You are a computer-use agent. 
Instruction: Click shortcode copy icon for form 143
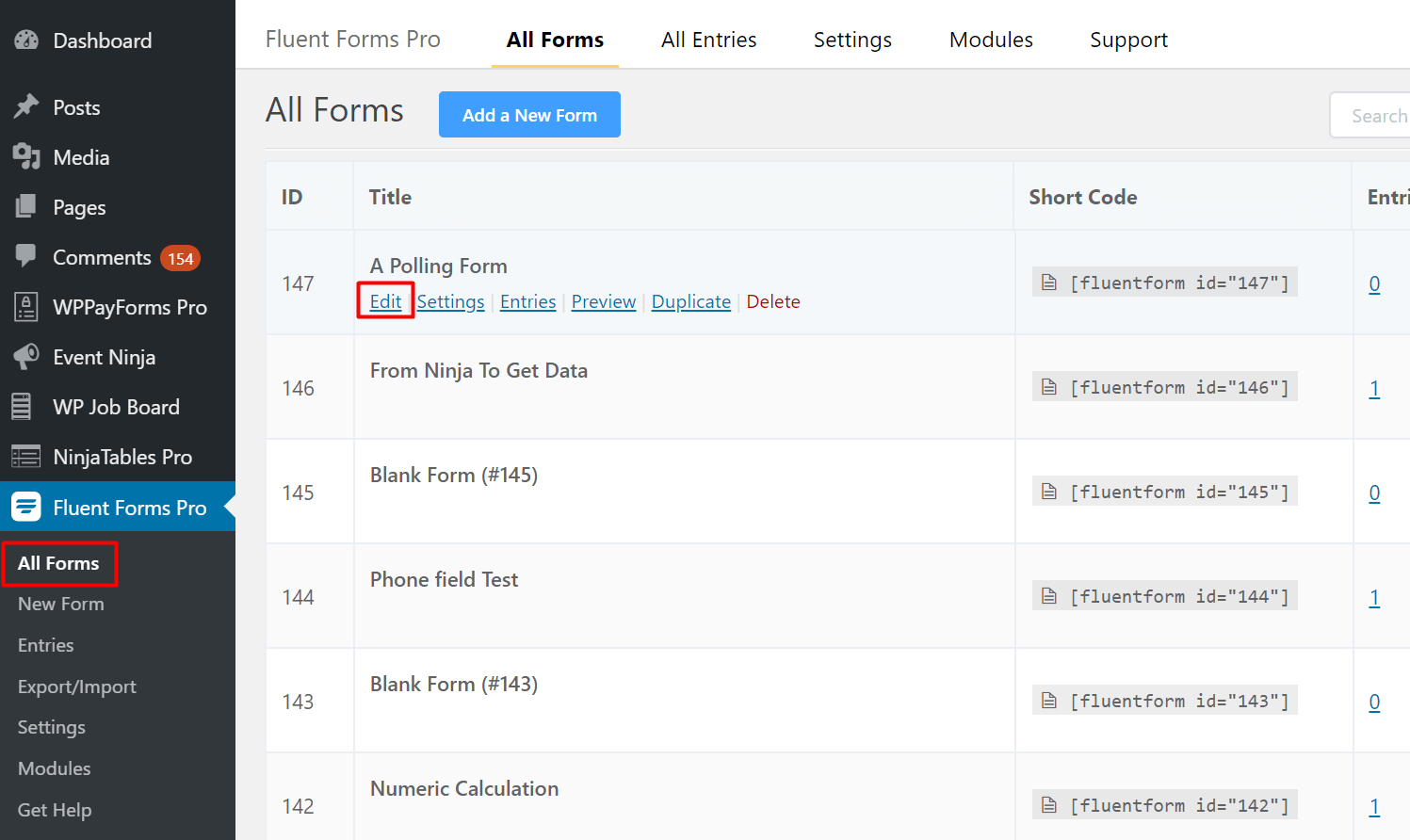tap(1049, 701)
